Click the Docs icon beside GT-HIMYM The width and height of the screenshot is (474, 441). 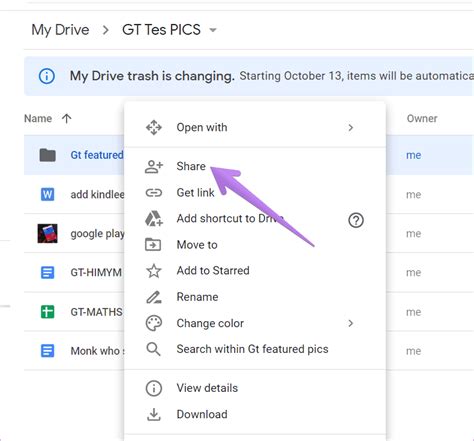(47, 273)
